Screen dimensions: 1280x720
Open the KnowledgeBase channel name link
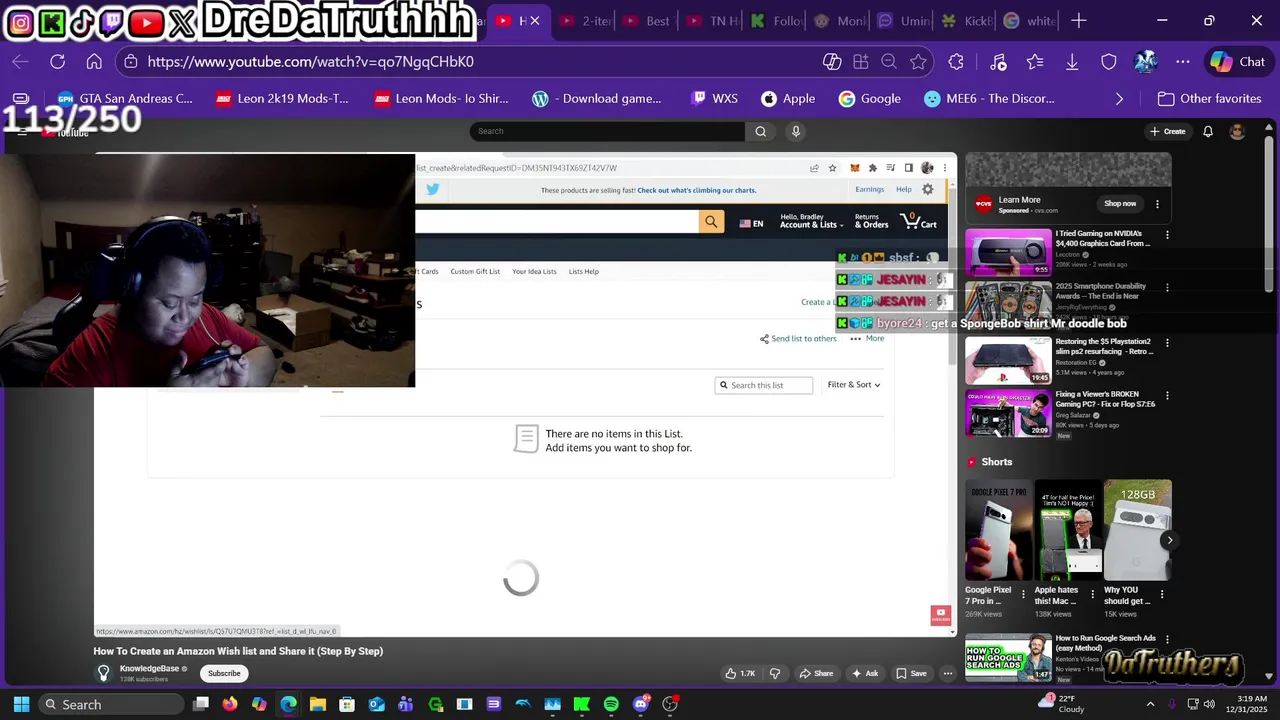pyautogui.click(x=149, y=668)
